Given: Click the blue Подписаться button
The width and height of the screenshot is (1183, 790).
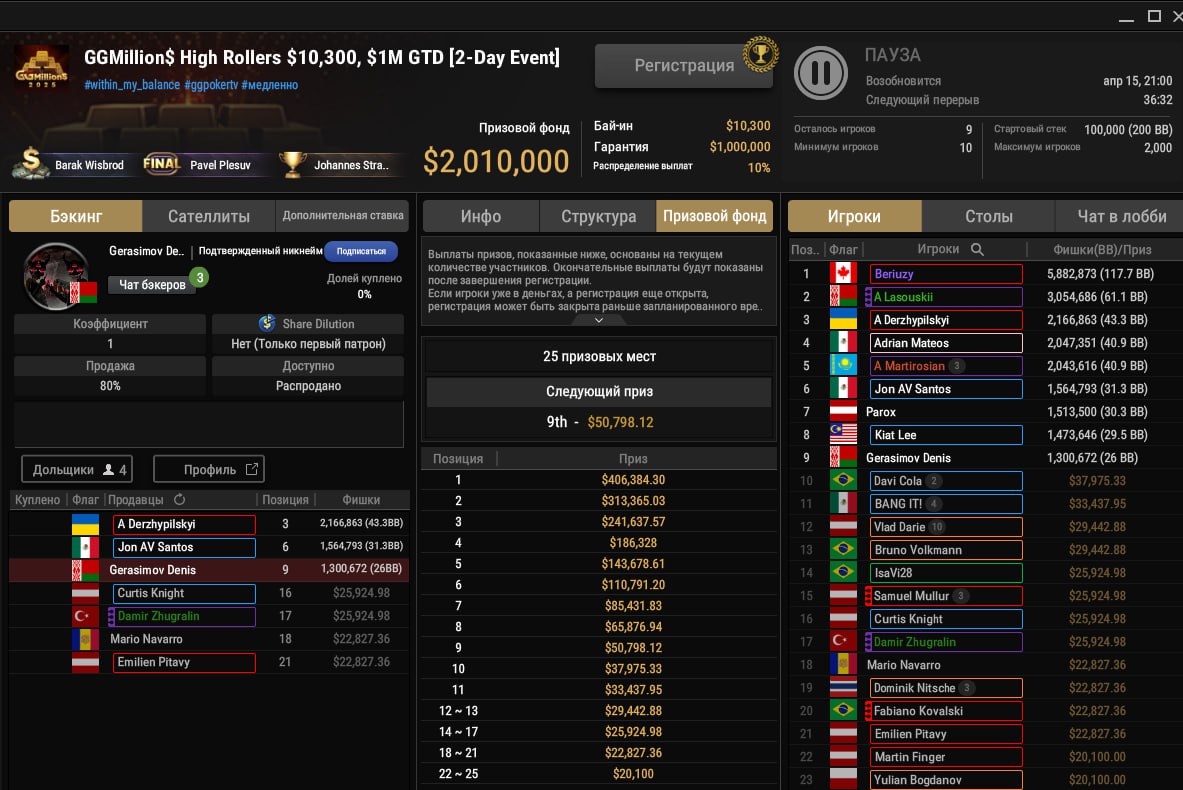Looking at the screenshot, I should click(x=361, y=251).
